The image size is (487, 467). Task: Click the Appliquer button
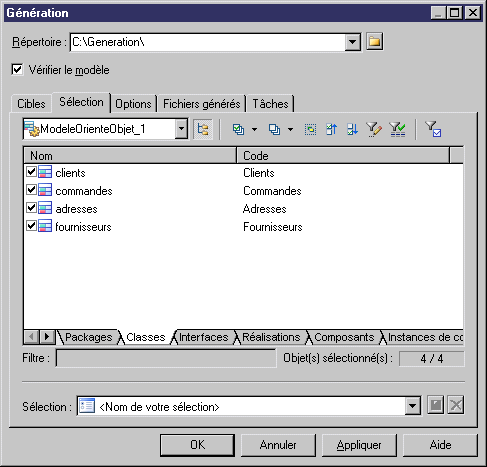(359, 445)
